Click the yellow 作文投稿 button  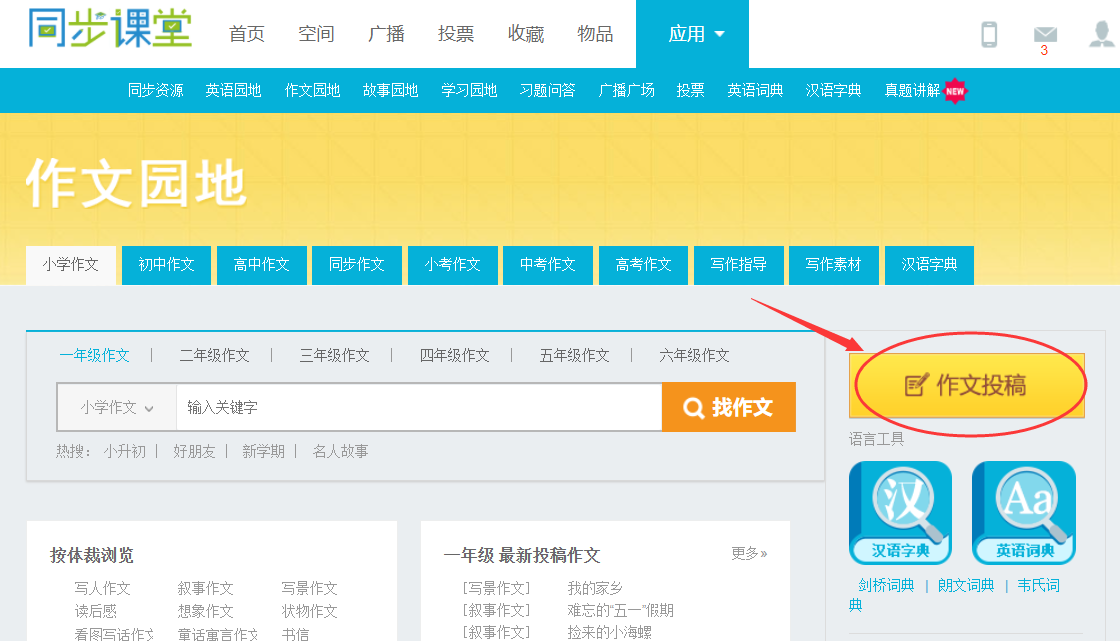(x=966, y=385)
